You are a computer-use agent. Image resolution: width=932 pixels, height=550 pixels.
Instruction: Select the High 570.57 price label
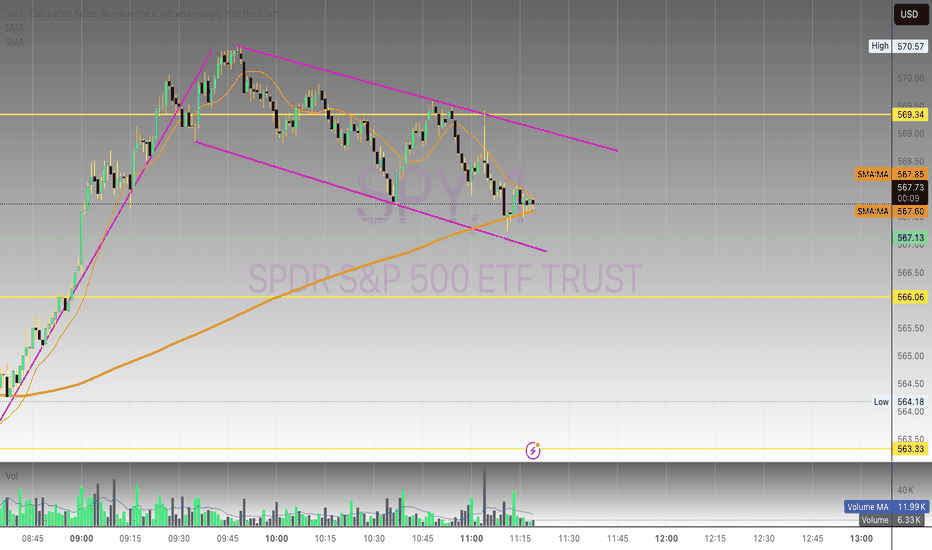pos(898,46)
